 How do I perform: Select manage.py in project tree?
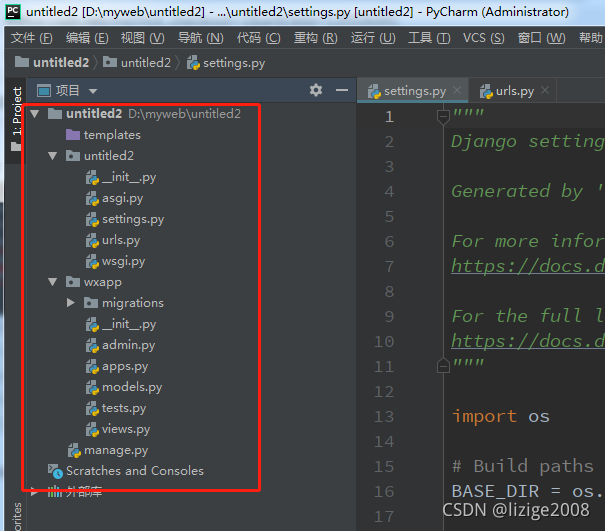pos(116,450)
